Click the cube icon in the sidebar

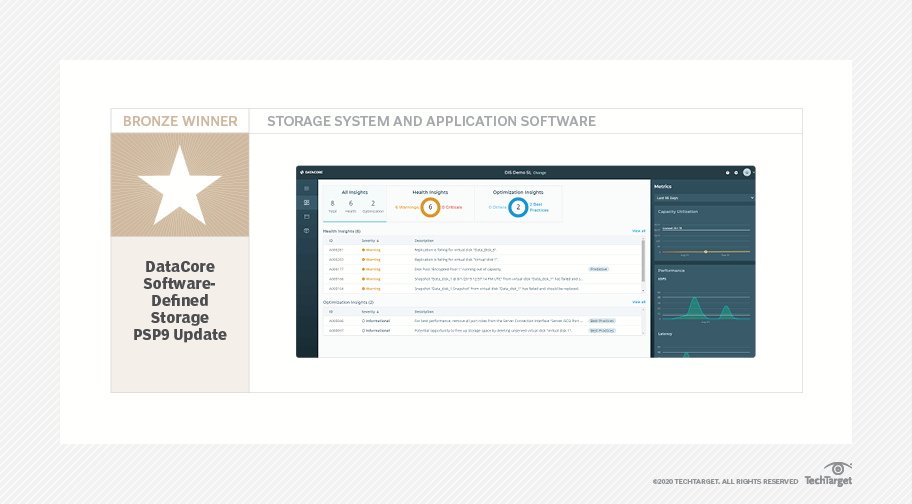point(307,231)
